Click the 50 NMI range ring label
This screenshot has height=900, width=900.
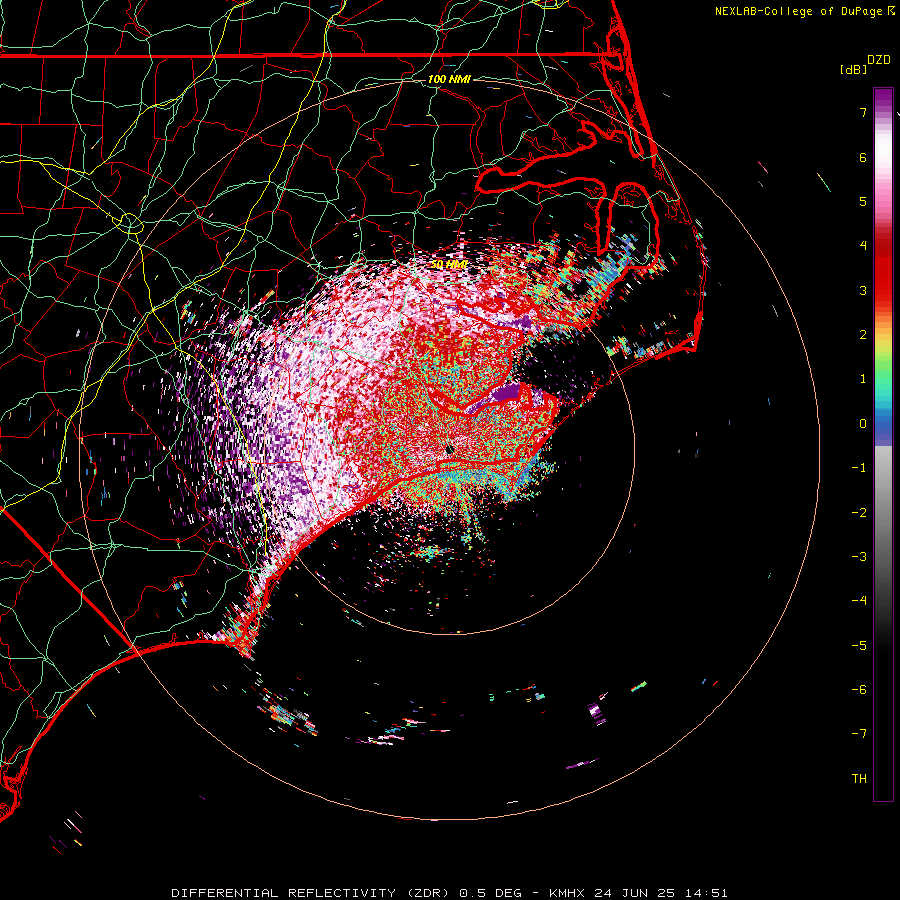tap(449, 264)
